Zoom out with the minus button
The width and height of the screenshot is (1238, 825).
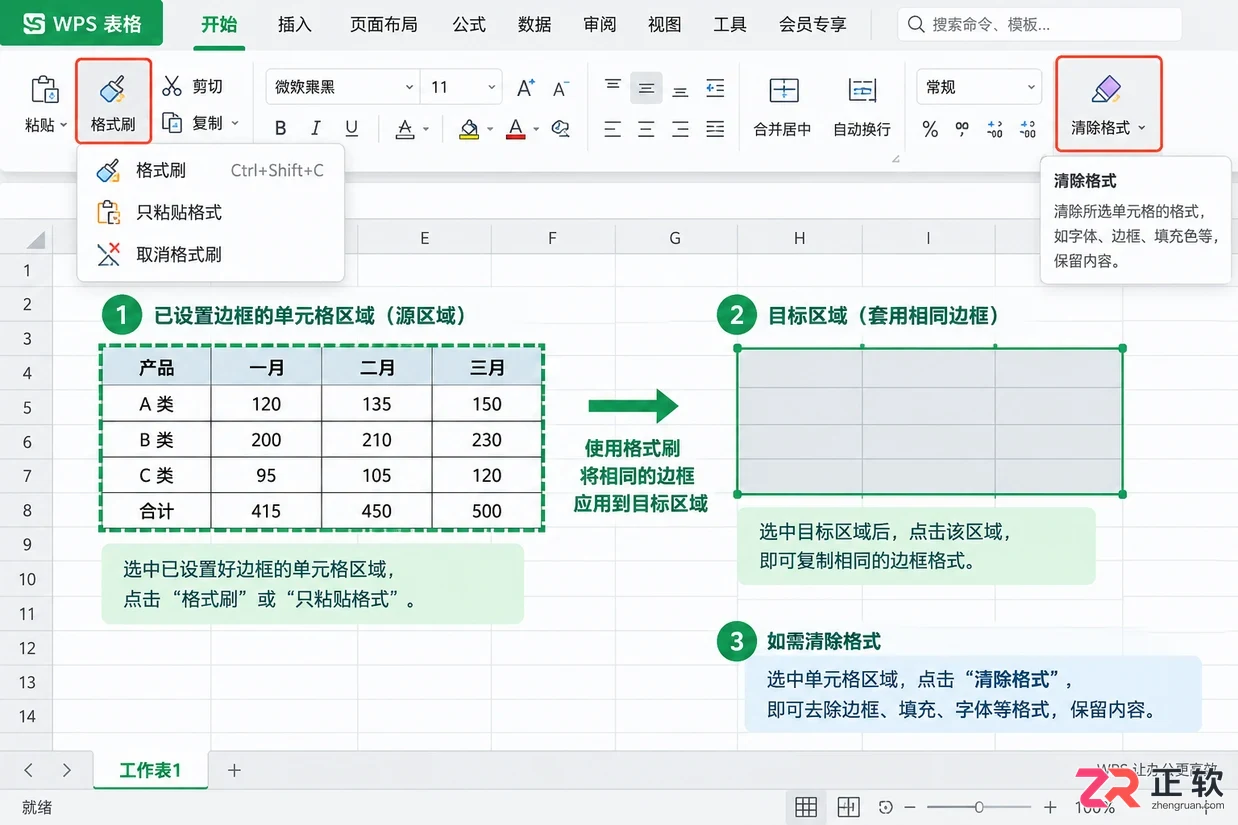pyautogui.click(x=910, y=807)
